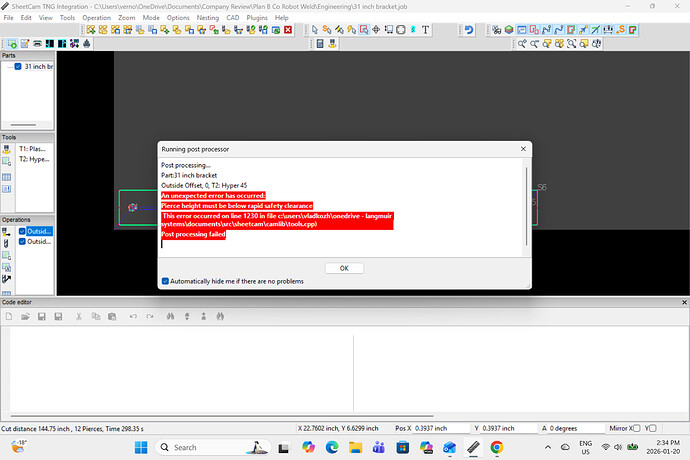Click the new plasma tool icon in Tools panel
This screenshot has width=690, height=460.
click(x=7, y=148)
